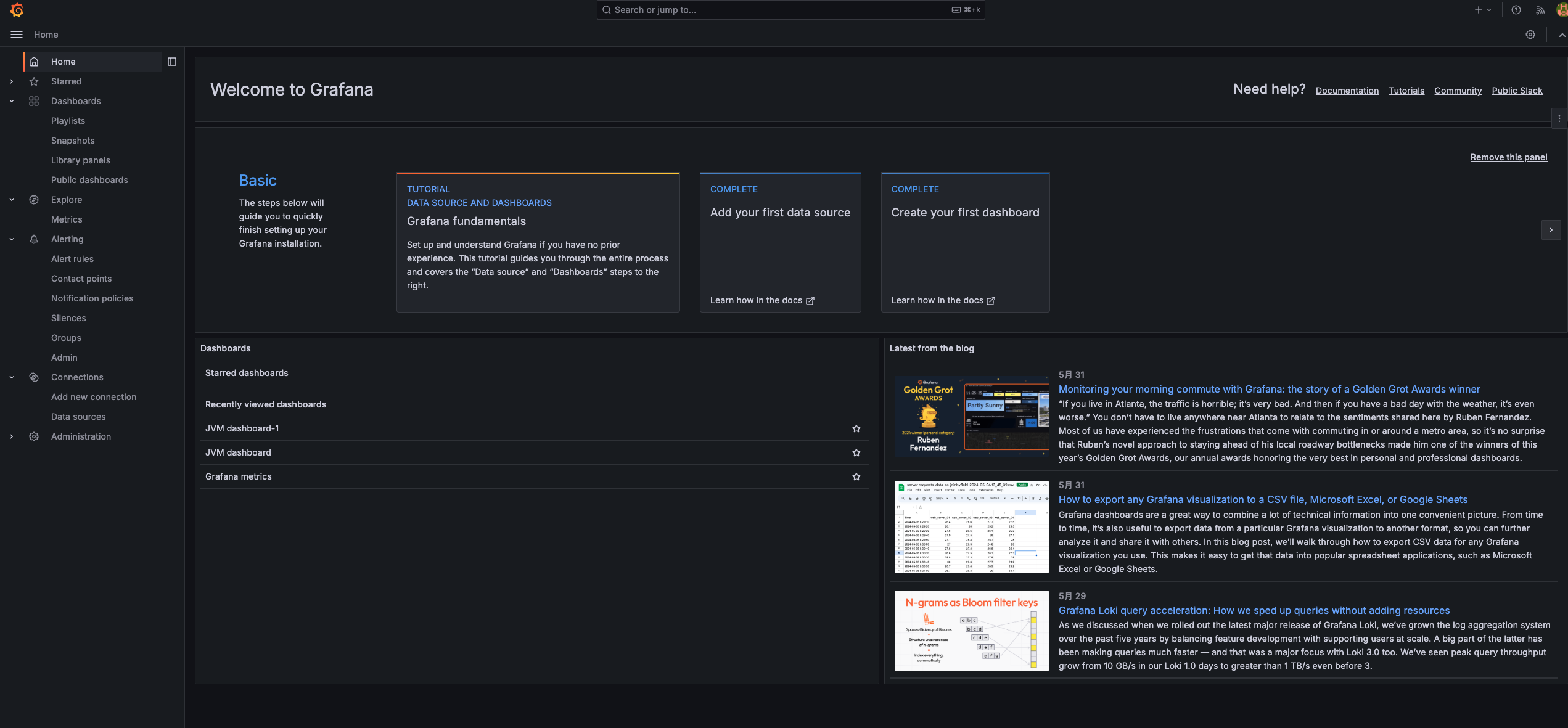Click the dock navigation icon next to Home
Viewport: 1568px width, 728px height.
coord(172,62)
